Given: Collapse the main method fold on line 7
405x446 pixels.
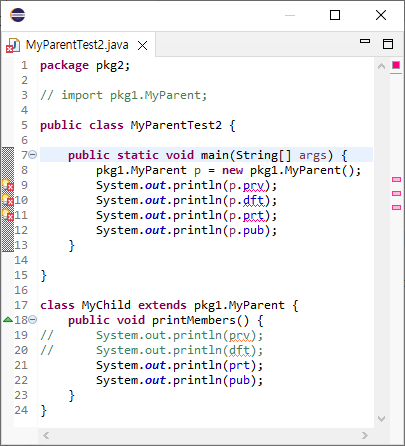Looking at the screenshot, I should coord(33,154).
